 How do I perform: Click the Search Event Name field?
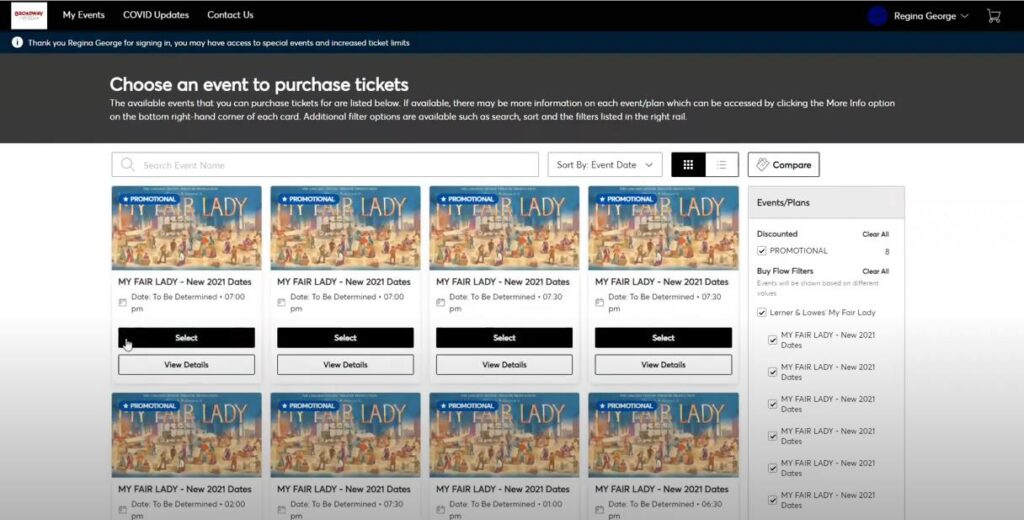(x=325, y=165)
